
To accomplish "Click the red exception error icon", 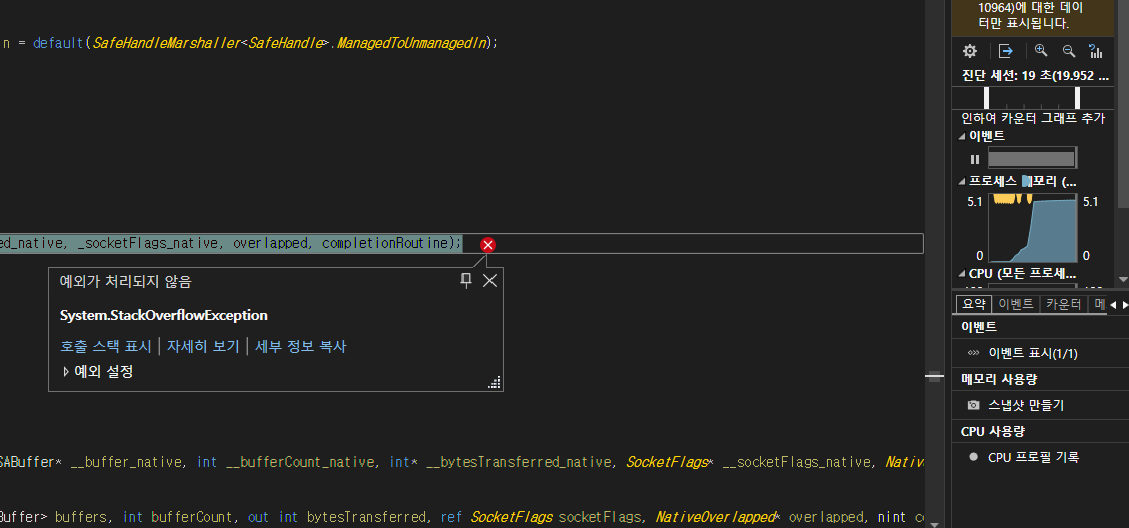I will click(487, 245).
